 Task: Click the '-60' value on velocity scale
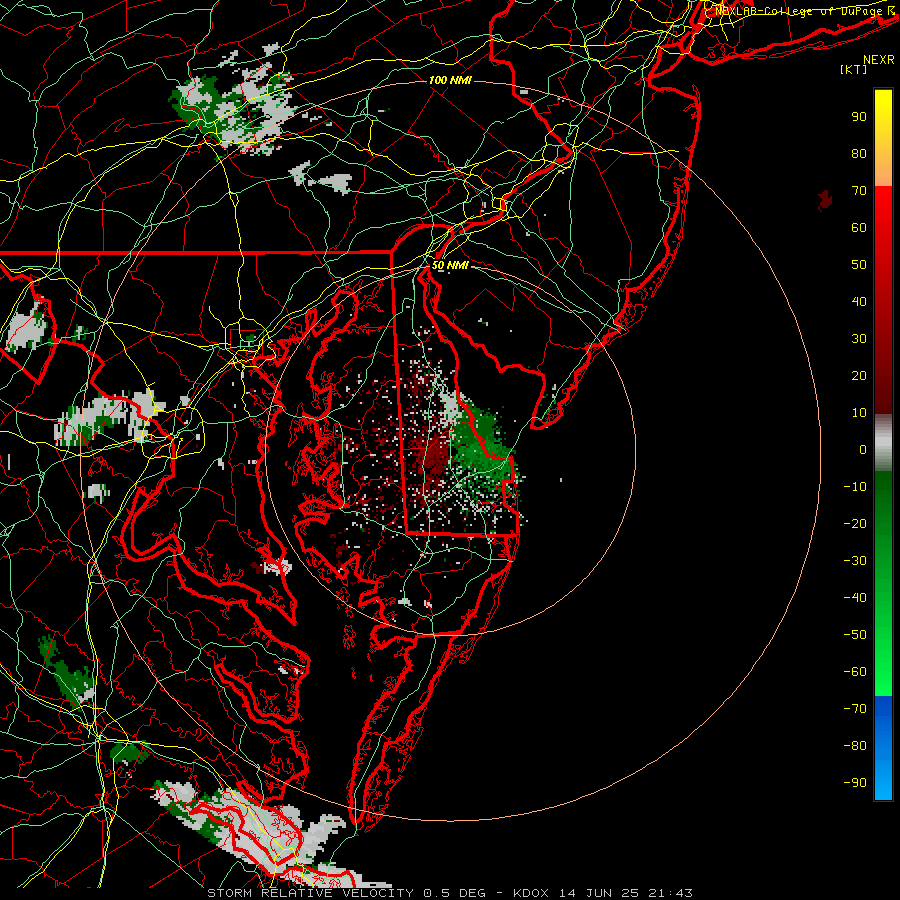tap(855, 672)
